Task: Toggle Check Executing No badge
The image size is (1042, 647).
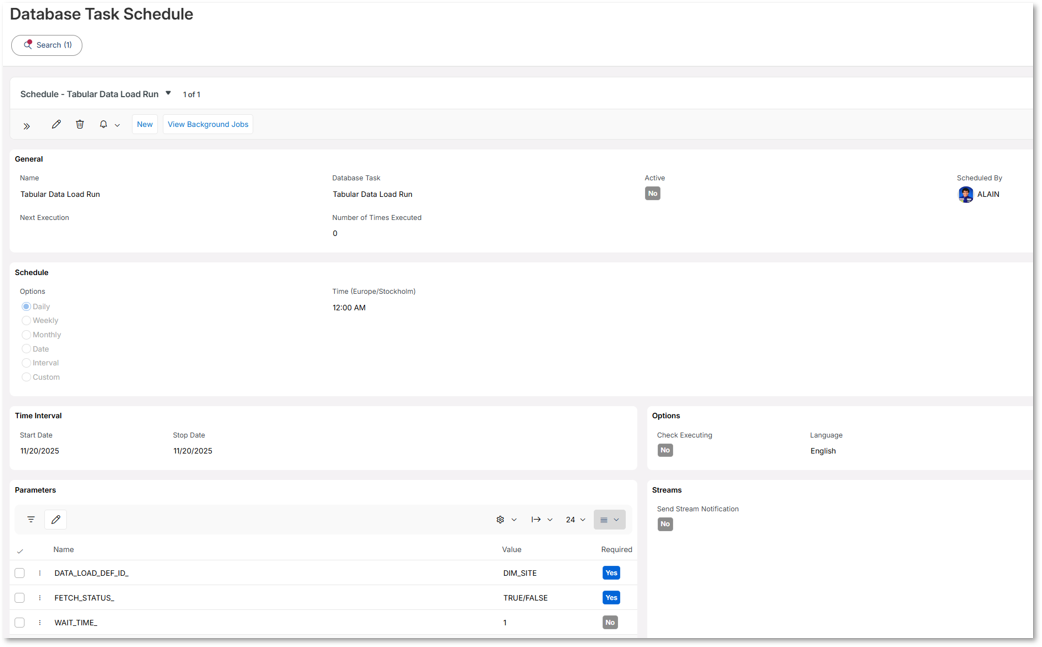Action: tap(665, 450)
